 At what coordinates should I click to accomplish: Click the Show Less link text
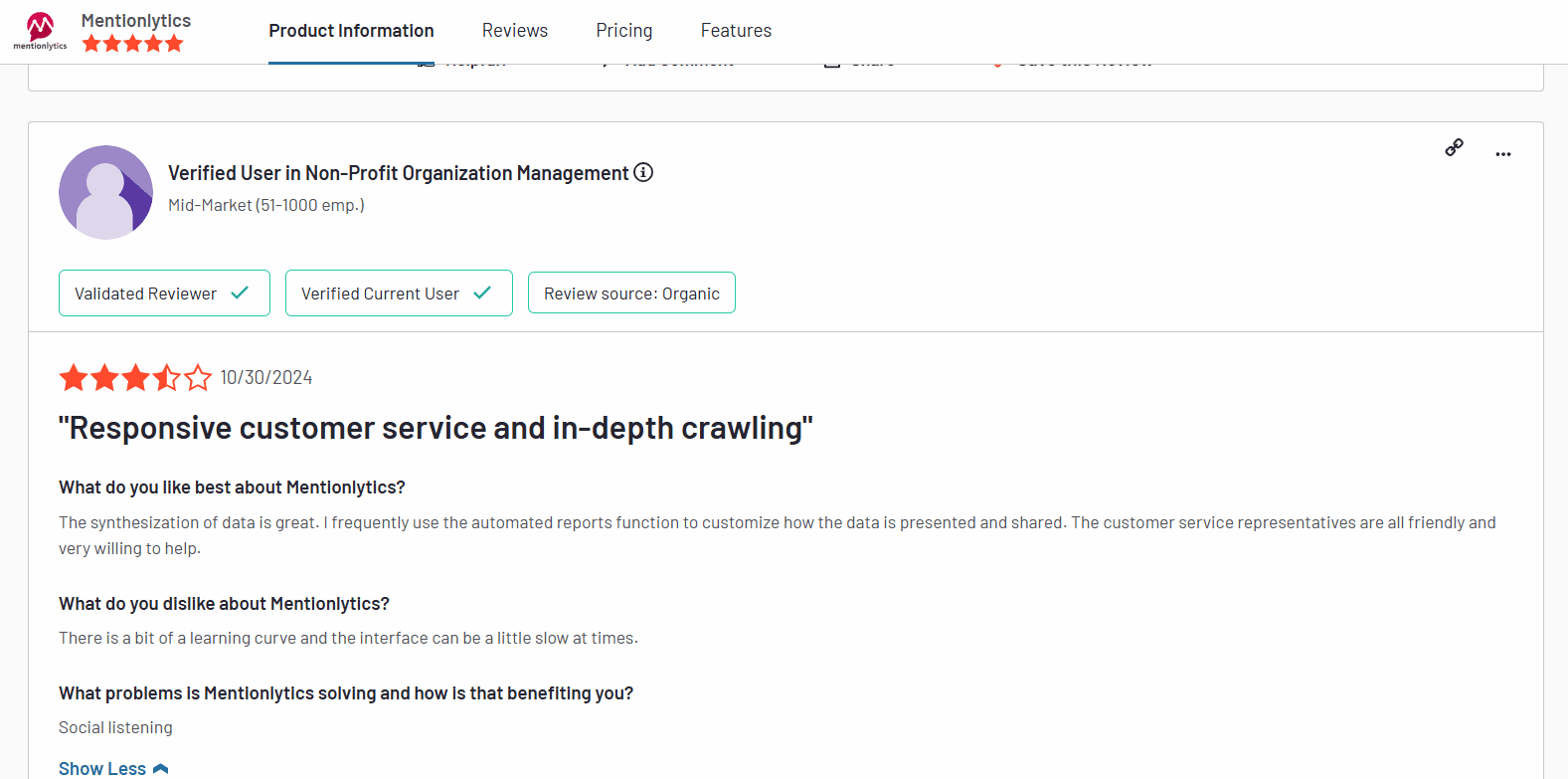(102, 769)
